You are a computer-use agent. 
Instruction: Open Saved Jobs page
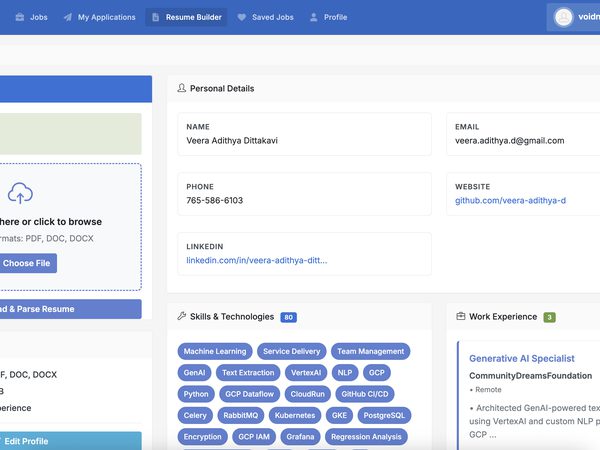tap(265, 17)
